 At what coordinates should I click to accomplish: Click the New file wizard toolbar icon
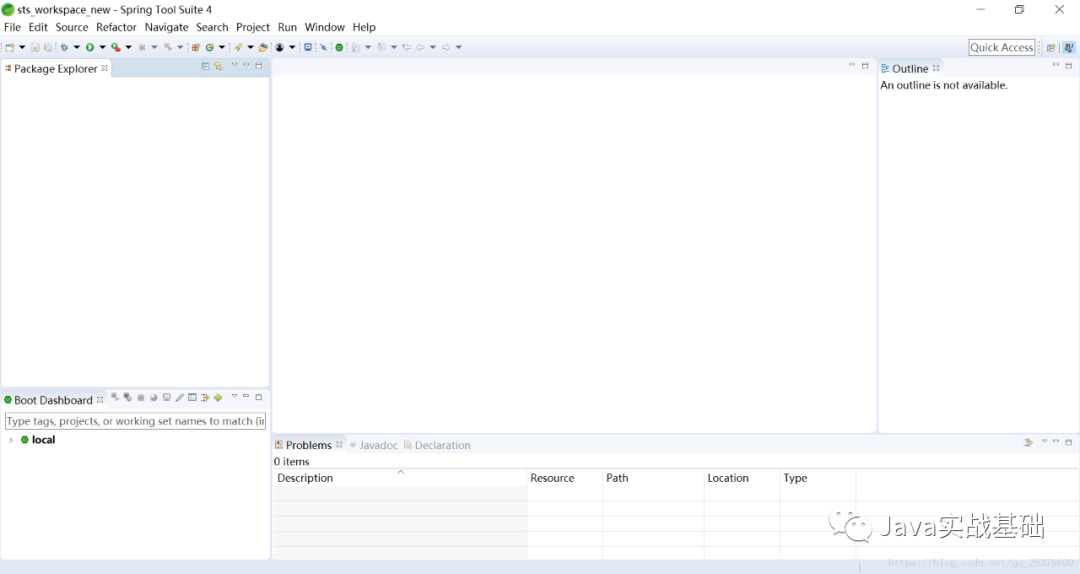coord(10,48)
